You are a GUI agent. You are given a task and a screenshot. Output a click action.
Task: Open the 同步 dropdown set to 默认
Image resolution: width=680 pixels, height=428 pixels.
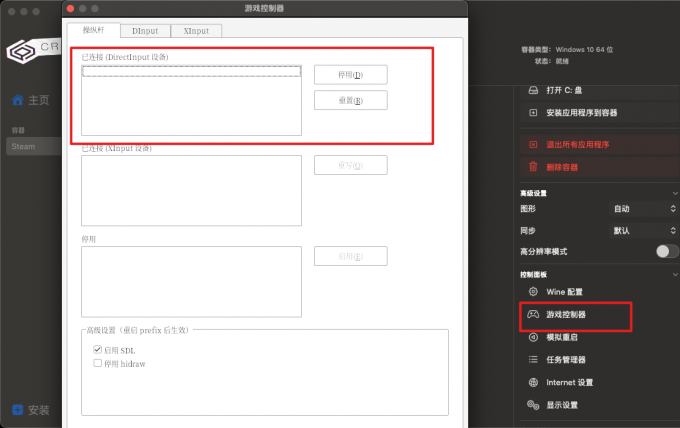click(x=644, y=231)
